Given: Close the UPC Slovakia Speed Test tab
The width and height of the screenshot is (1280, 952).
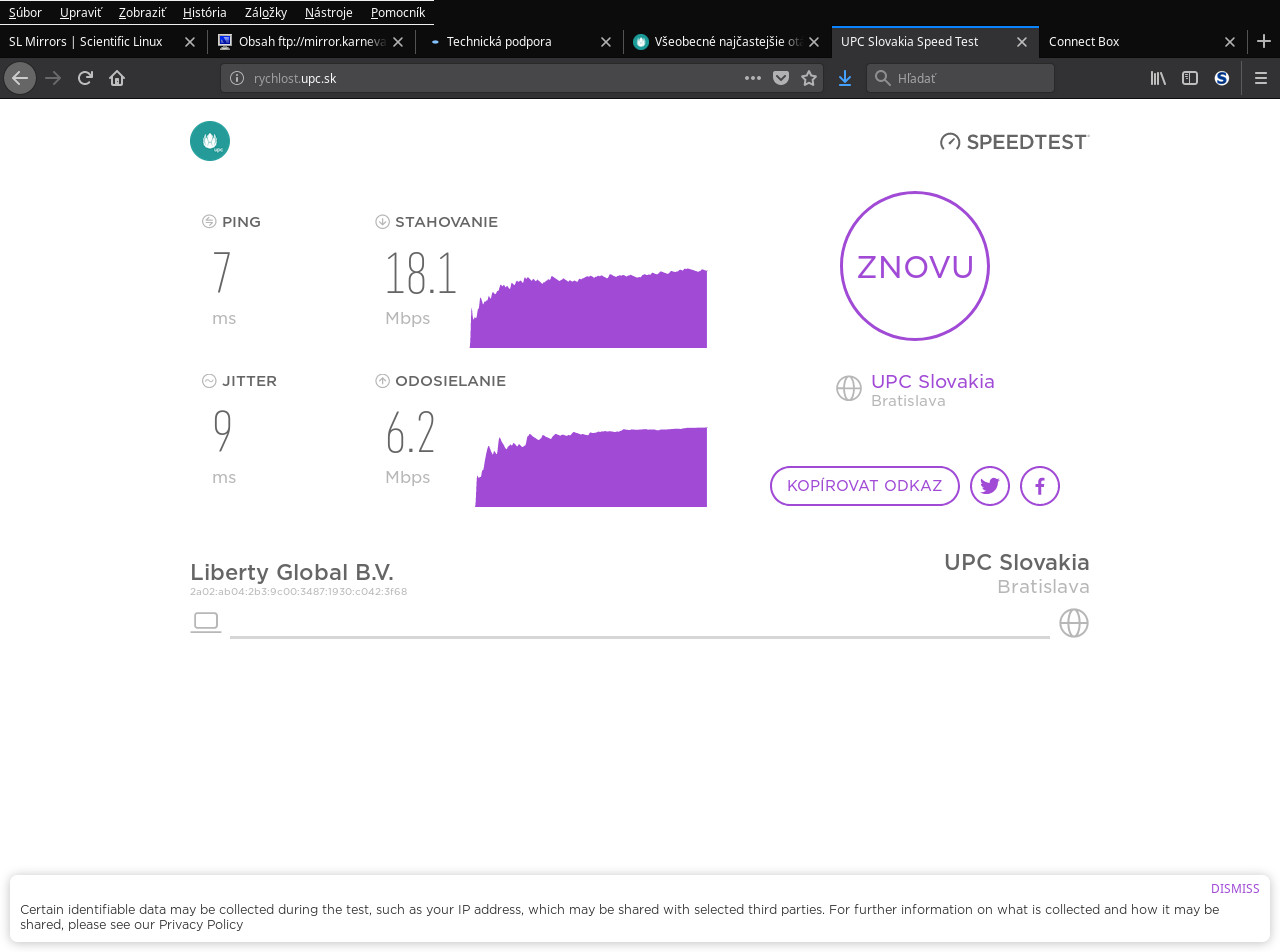Looking at the screenshot, I should (1022, 42).
